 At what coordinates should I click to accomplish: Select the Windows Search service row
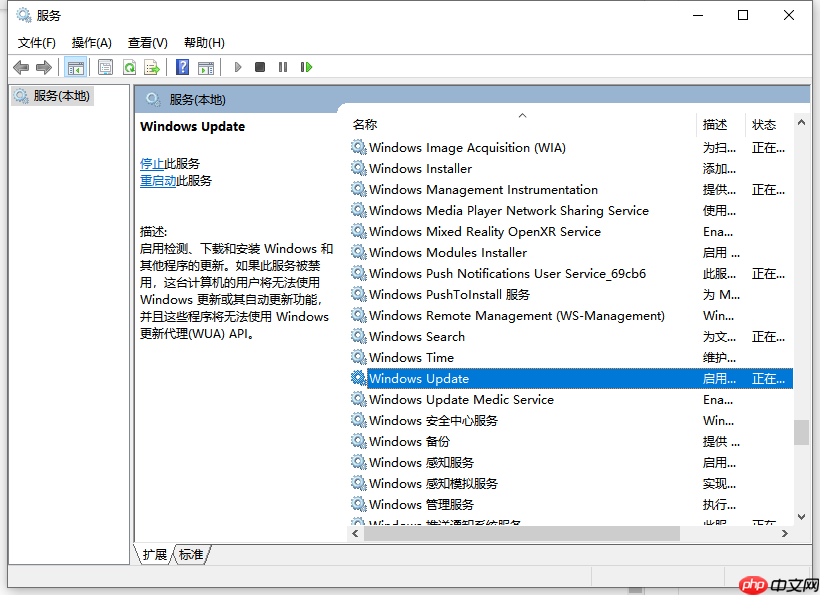point(571,337)
